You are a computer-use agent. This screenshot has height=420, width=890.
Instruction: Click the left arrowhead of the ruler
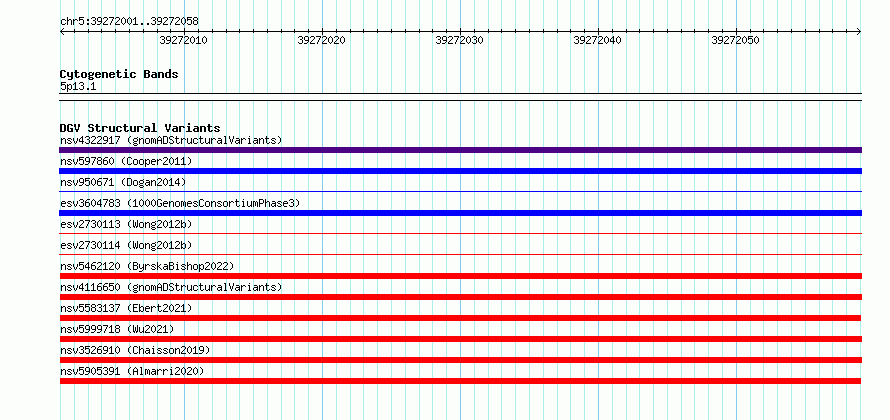tap(62, 32)
